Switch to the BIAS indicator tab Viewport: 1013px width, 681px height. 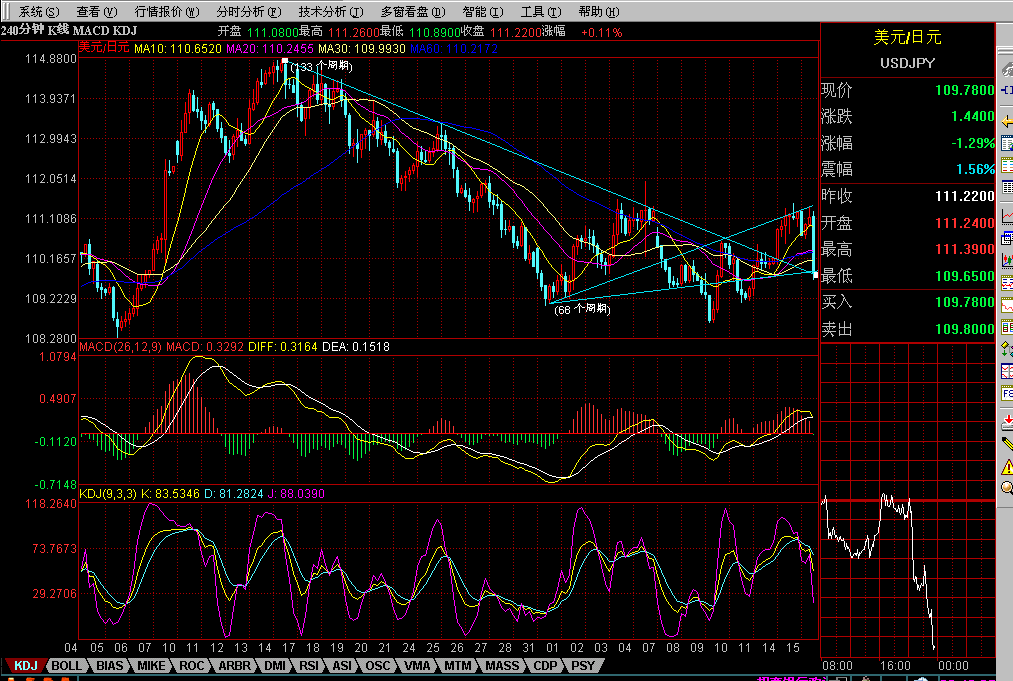(109, 665)
